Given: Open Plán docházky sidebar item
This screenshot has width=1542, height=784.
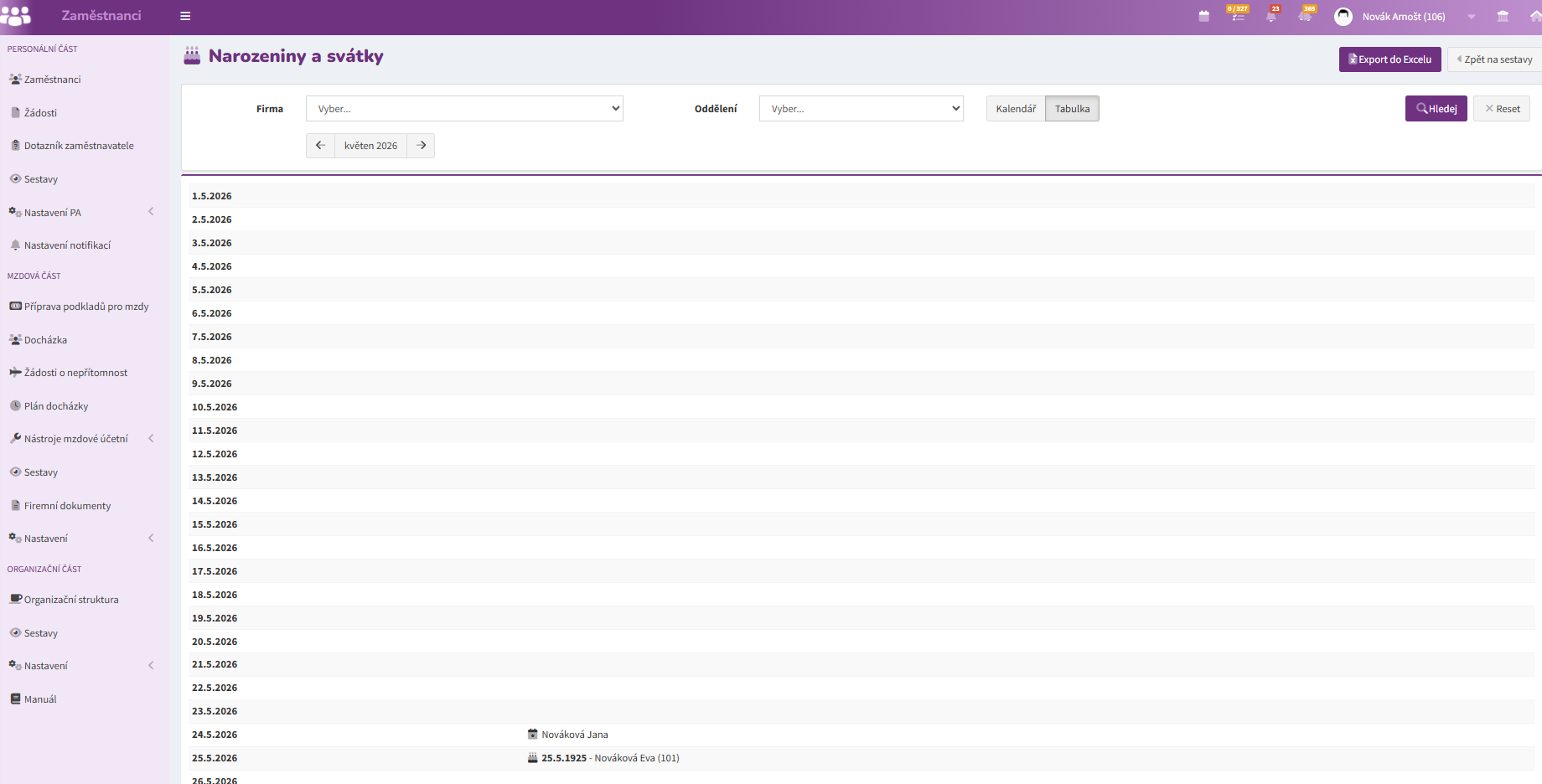Looking at the screenshot, I should (55, 406).
